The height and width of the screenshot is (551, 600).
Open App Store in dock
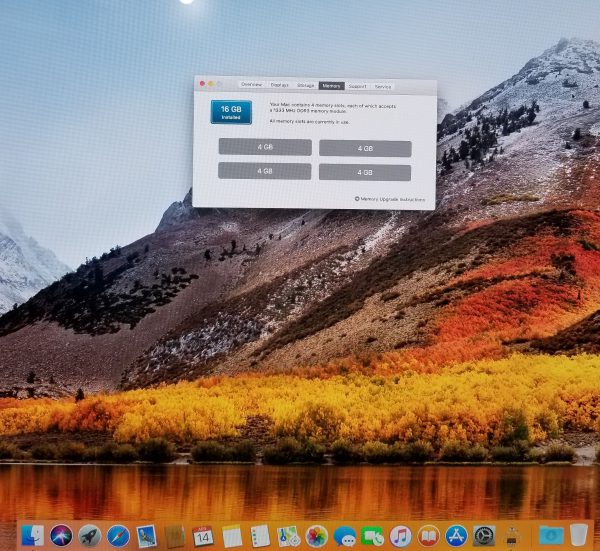point(457,535)
